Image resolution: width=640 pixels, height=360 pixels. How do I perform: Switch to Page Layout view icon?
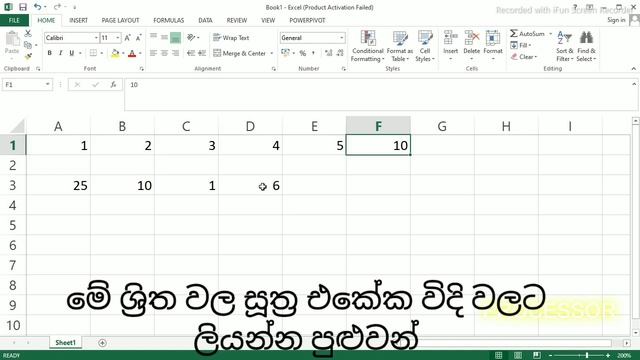pyautogui.click(x=518, y=355)
